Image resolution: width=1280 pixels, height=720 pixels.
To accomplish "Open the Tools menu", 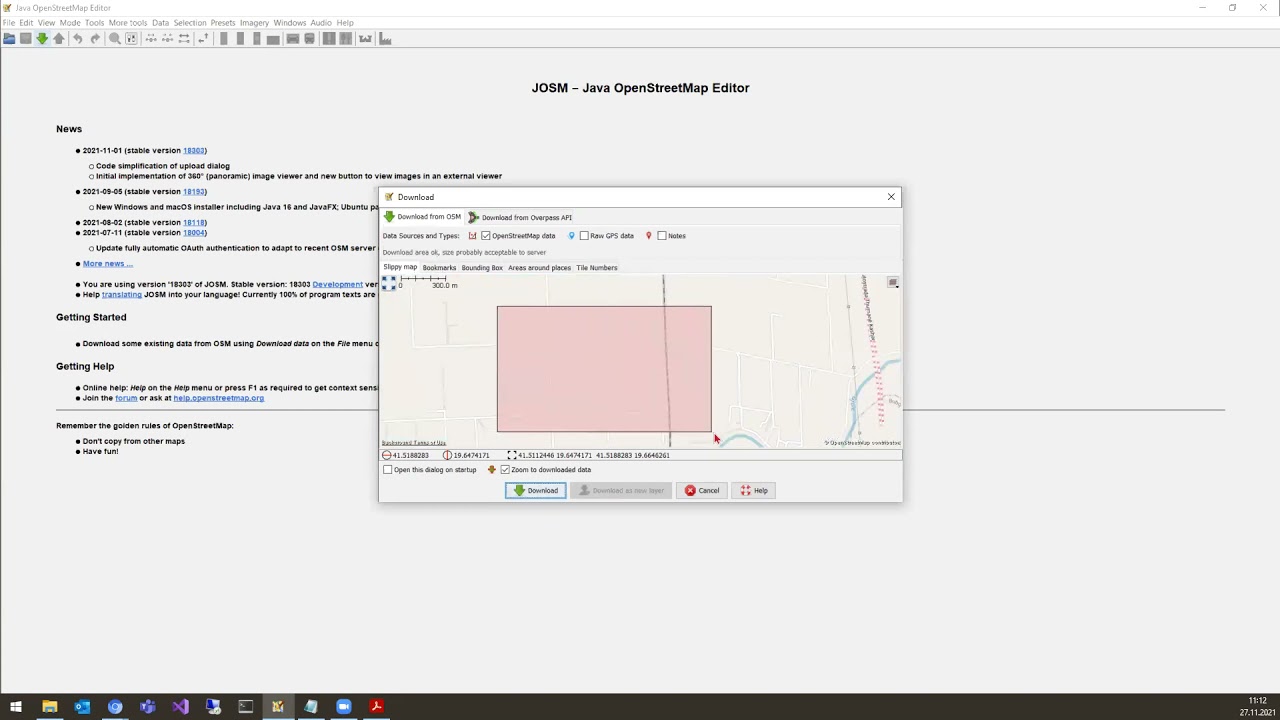I will click(x=94, y=22).
